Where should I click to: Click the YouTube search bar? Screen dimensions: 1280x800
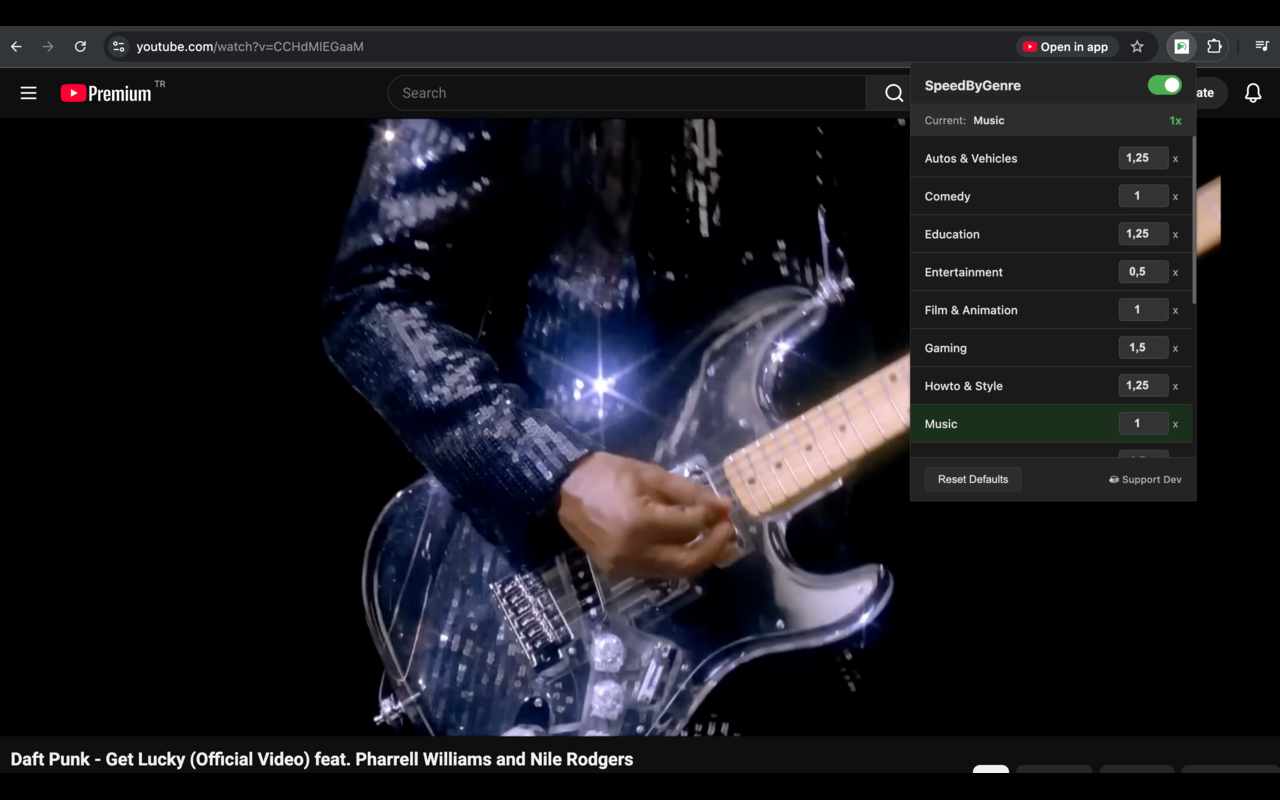click(x=627, y=92)
